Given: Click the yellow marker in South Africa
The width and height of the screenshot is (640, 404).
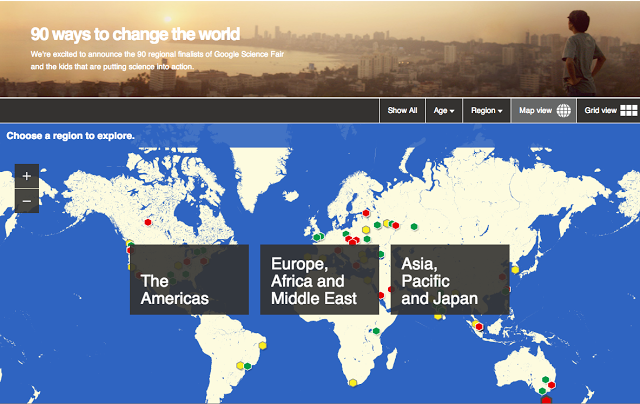Looking at the screenshot, I should pyautogui.click(x=353, y=383).
